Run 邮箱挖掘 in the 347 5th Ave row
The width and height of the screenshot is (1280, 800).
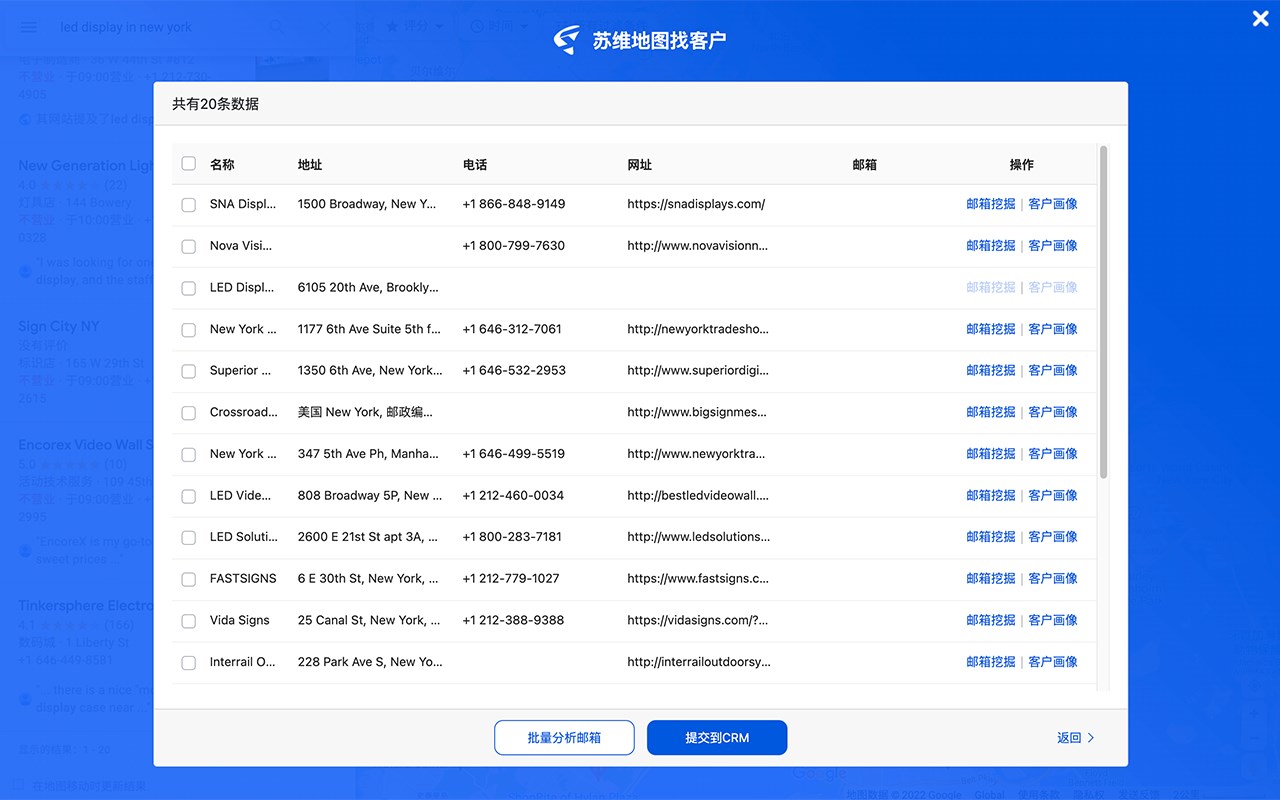991,454
